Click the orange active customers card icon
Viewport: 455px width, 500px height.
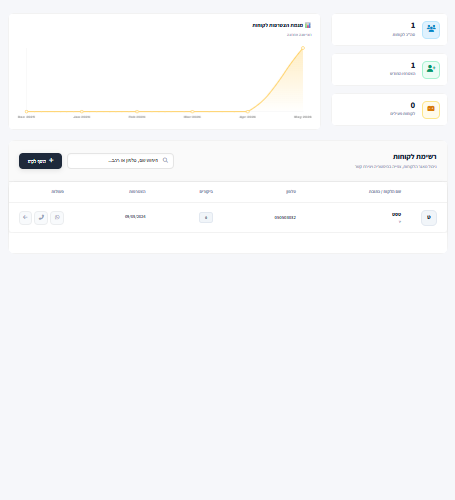431,110
